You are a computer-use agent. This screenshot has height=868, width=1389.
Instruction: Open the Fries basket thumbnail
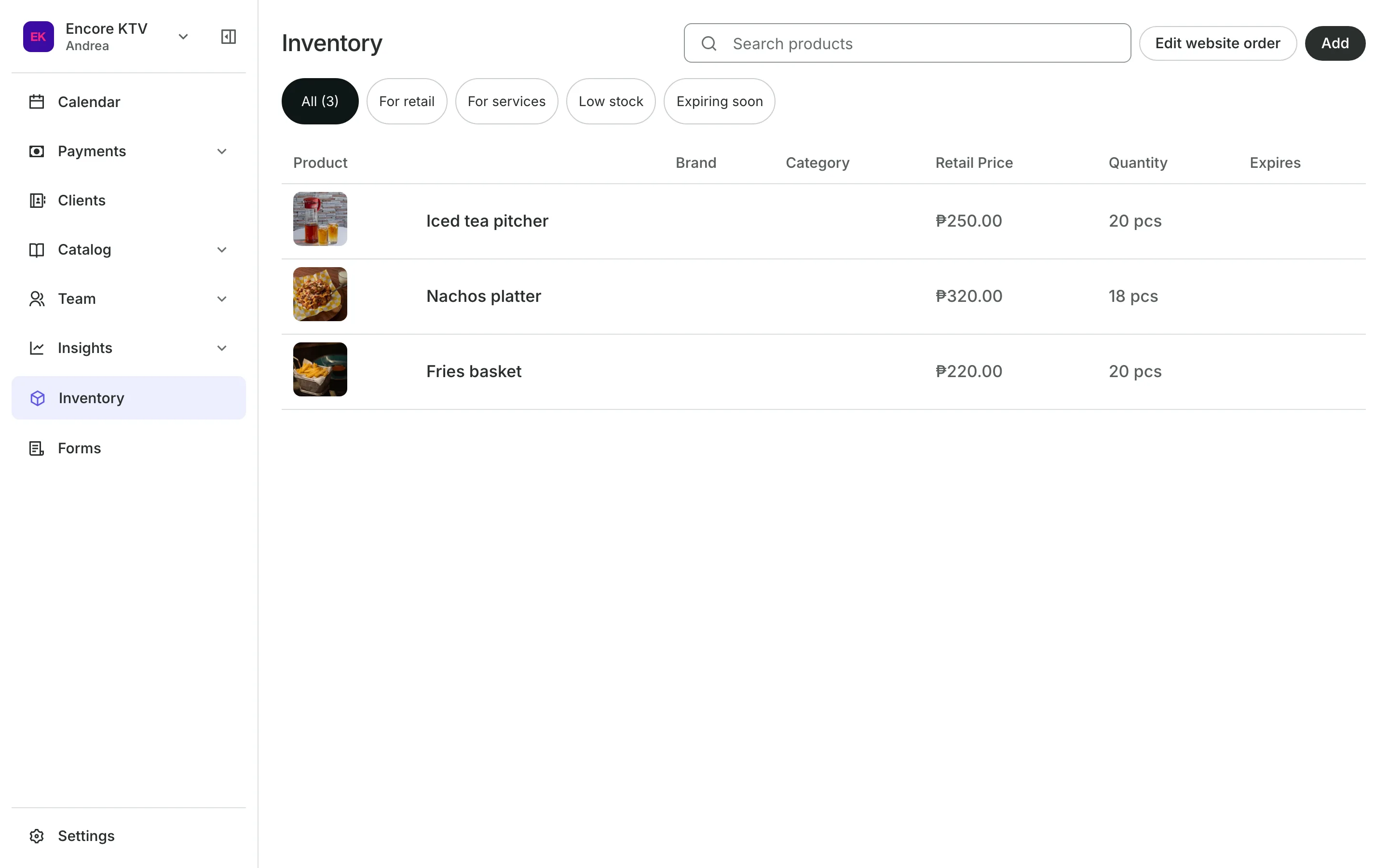[x=320, y=369]
